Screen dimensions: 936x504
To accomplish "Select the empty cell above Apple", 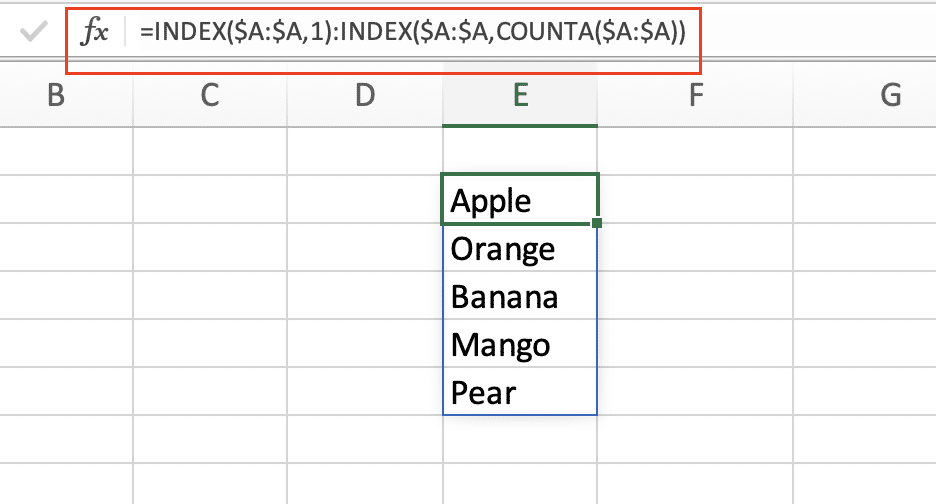I will pyautogui.click(x=519, y=151).
